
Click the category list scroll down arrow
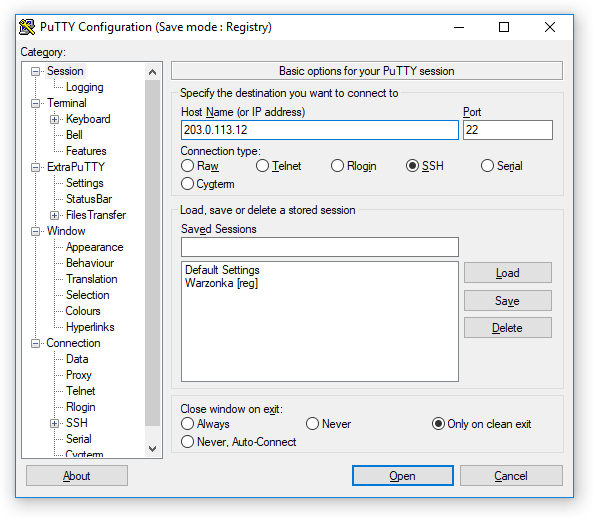(x=152, y=449)
